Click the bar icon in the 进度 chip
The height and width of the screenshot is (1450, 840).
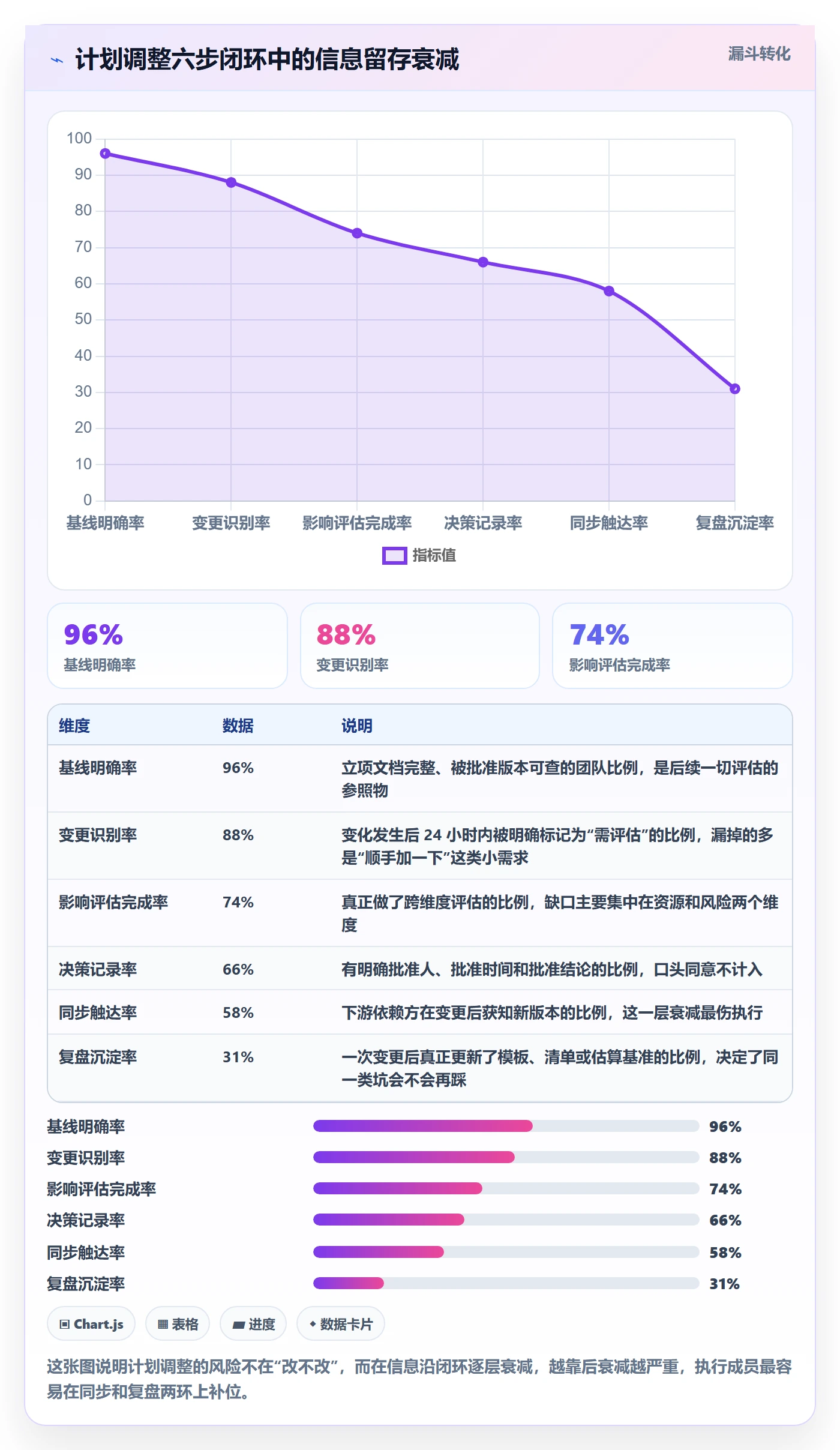click(239, 1325)
